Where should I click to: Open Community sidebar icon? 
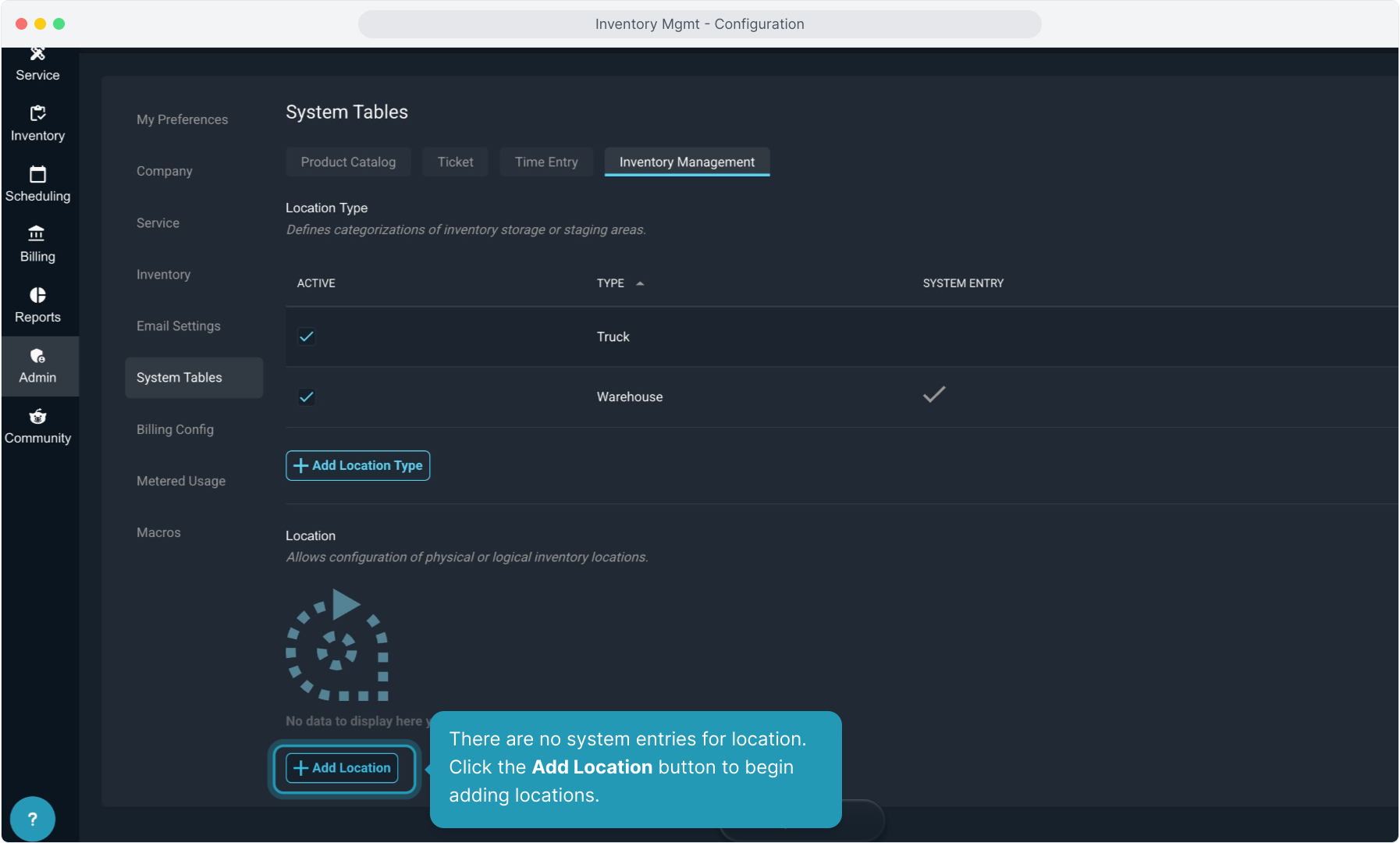coord(37,417)
